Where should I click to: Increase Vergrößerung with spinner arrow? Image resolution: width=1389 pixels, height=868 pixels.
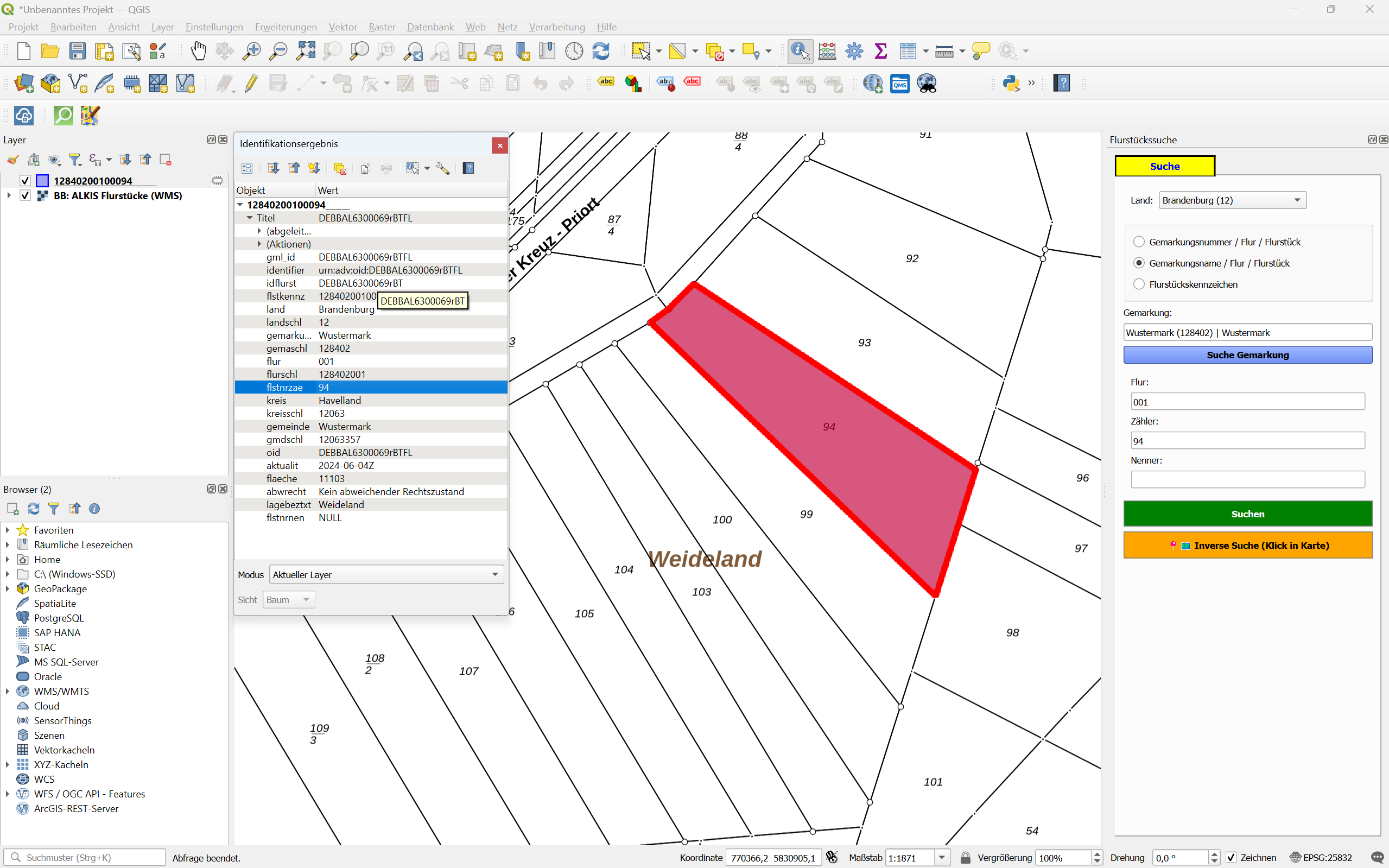click(1098, 854)
